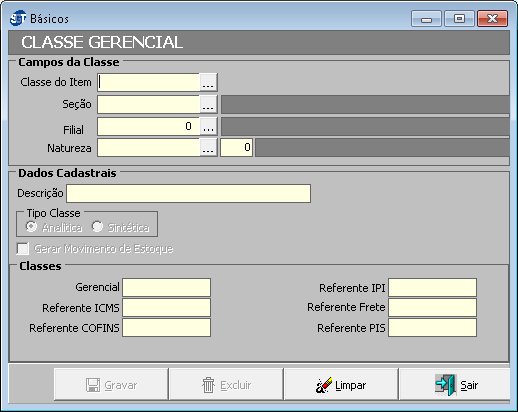Click the Gravar floppy disk icon
Screen dimensions: 518x412
(x=93, y=385)
